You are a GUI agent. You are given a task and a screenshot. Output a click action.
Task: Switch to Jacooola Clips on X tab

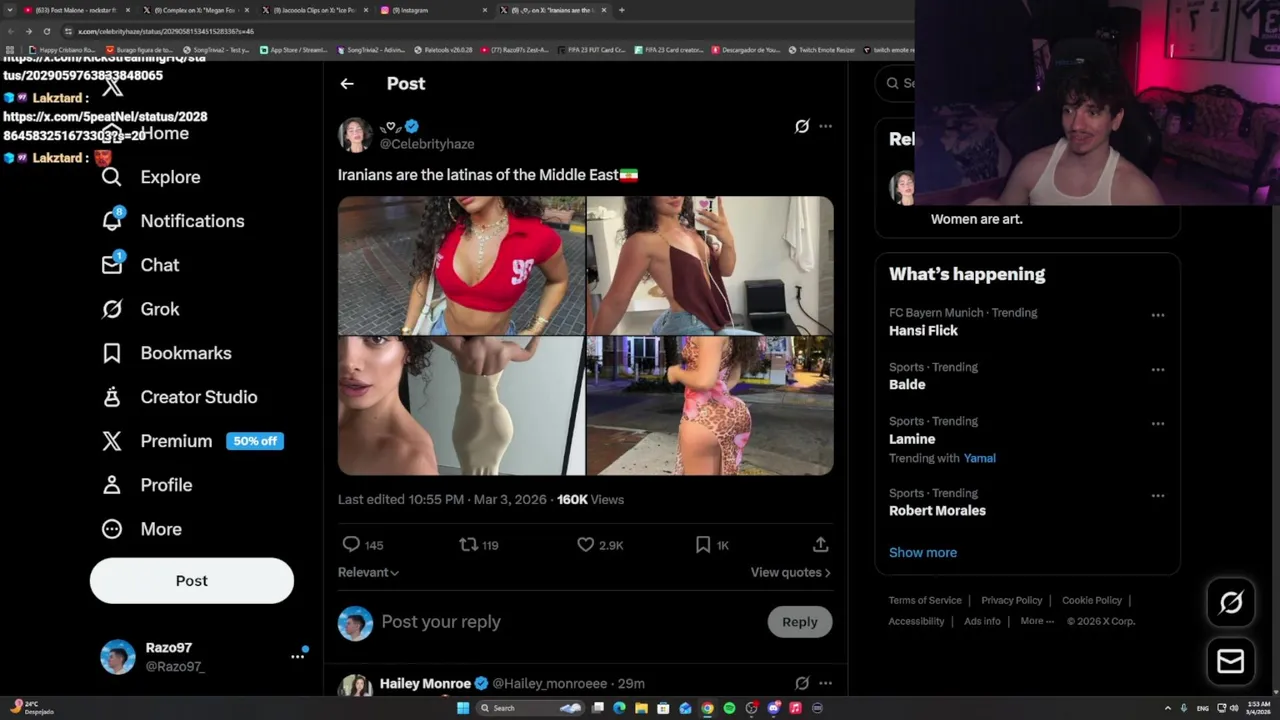pos(314,10)
